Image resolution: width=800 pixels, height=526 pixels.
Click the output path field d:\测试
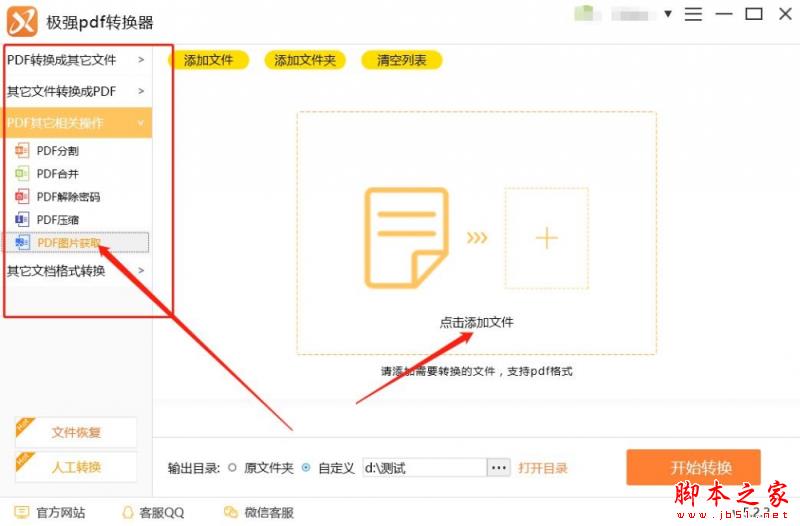point(424,467)
